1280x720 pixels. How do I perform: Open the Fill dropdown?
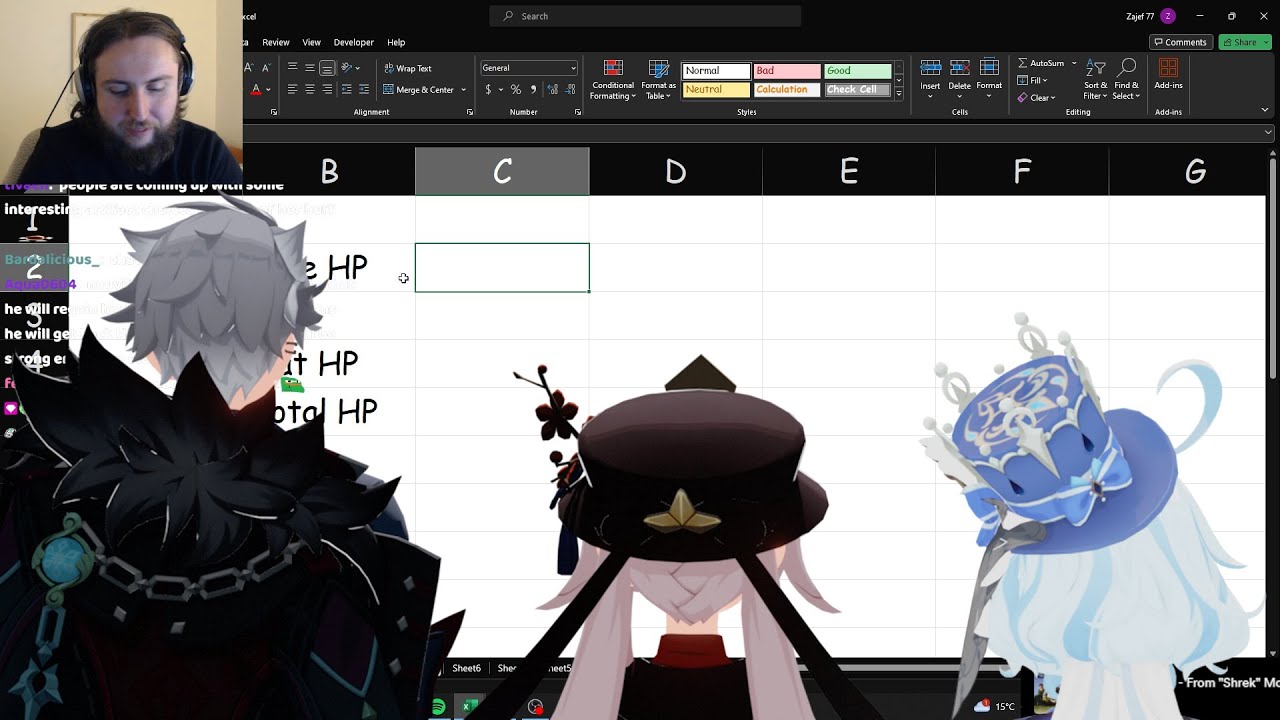pos(1033,80)
